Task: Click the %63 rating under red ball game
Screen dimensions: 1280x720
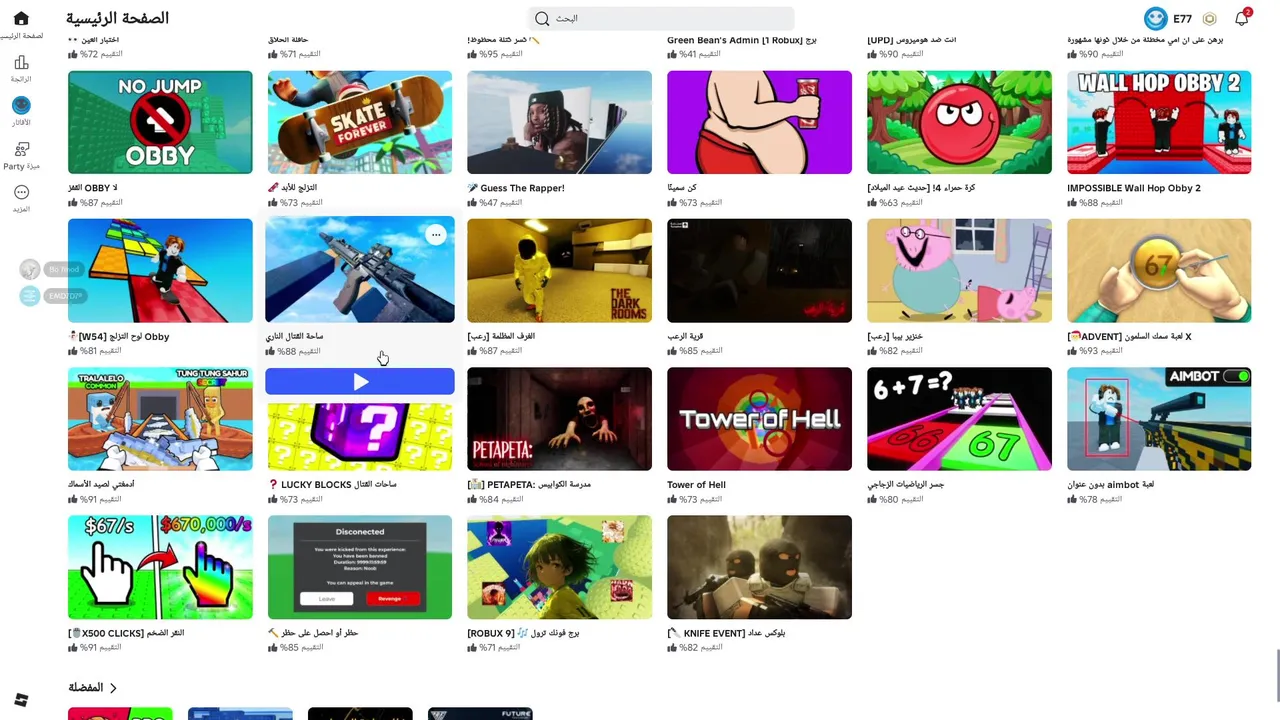Action: coord(896,203)
